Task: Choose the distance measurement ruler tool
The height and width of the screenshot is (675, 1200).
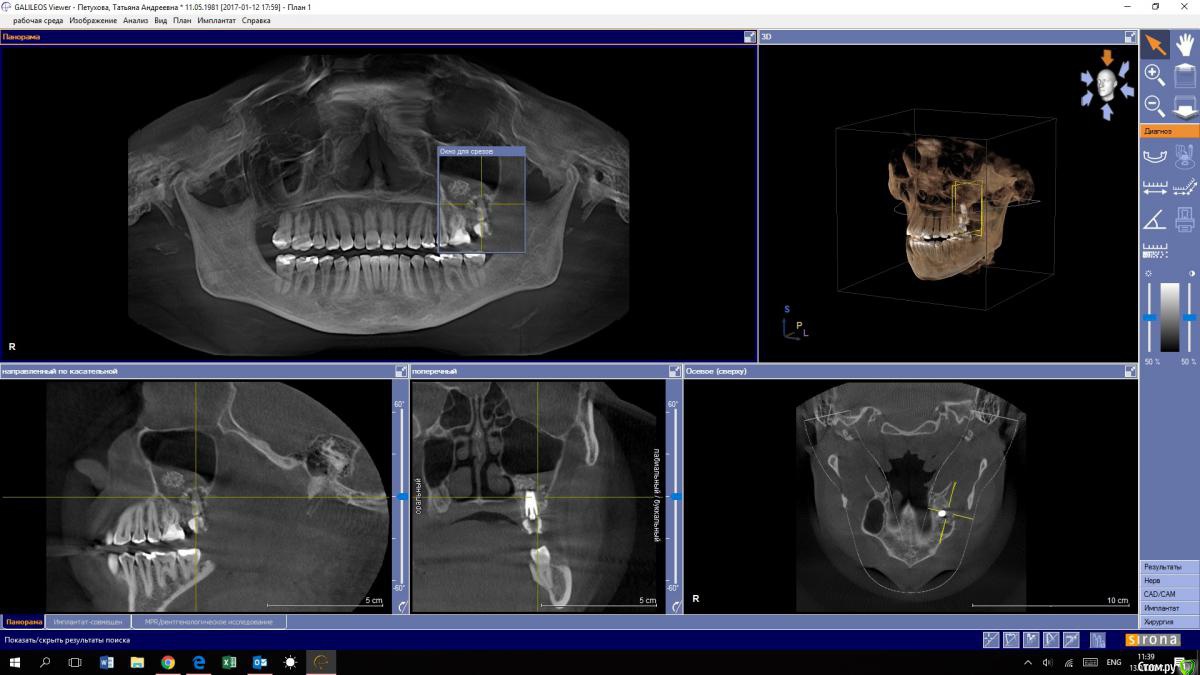Action: (1155, 187)
